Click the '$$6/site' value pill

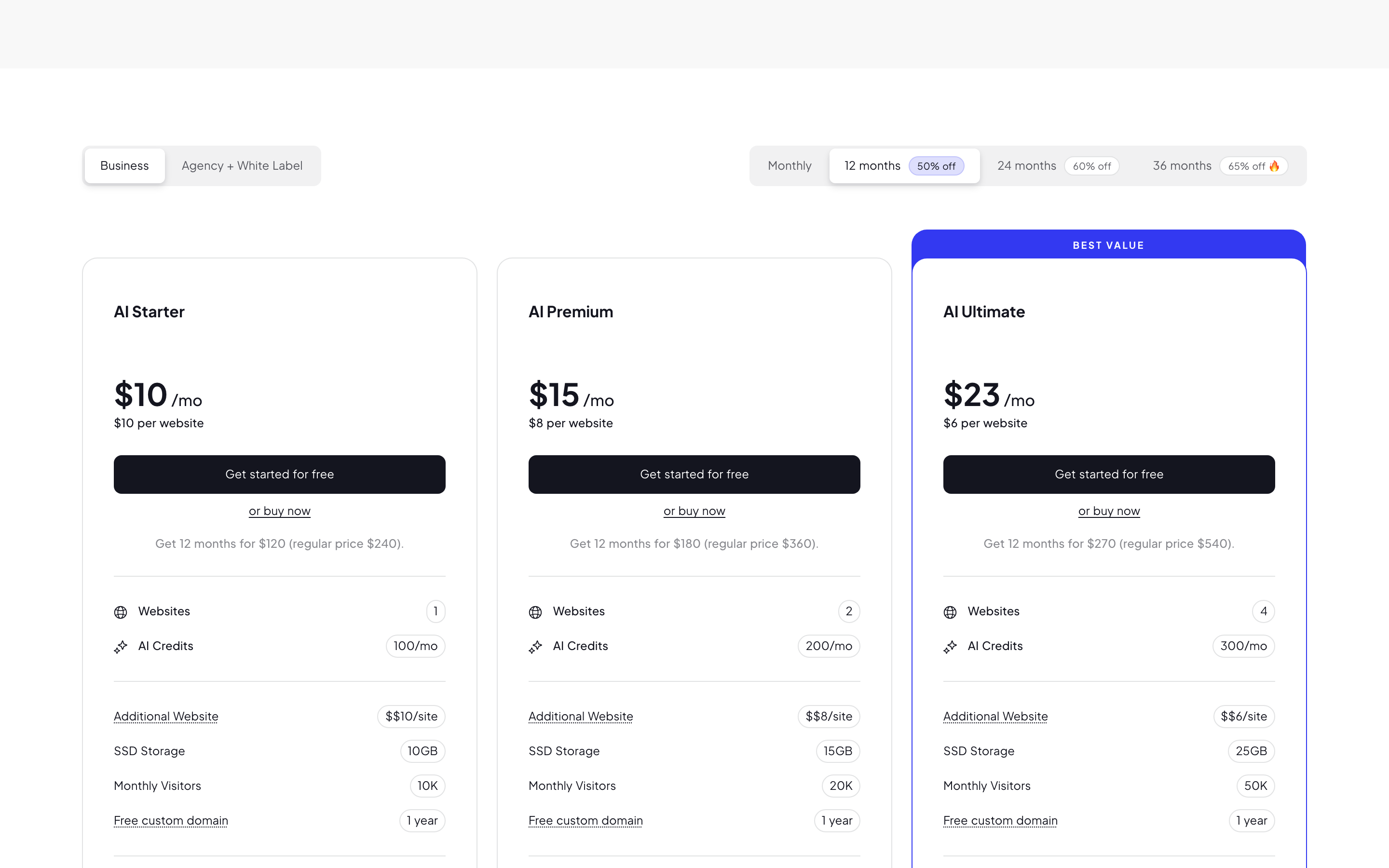point(1244,717)
